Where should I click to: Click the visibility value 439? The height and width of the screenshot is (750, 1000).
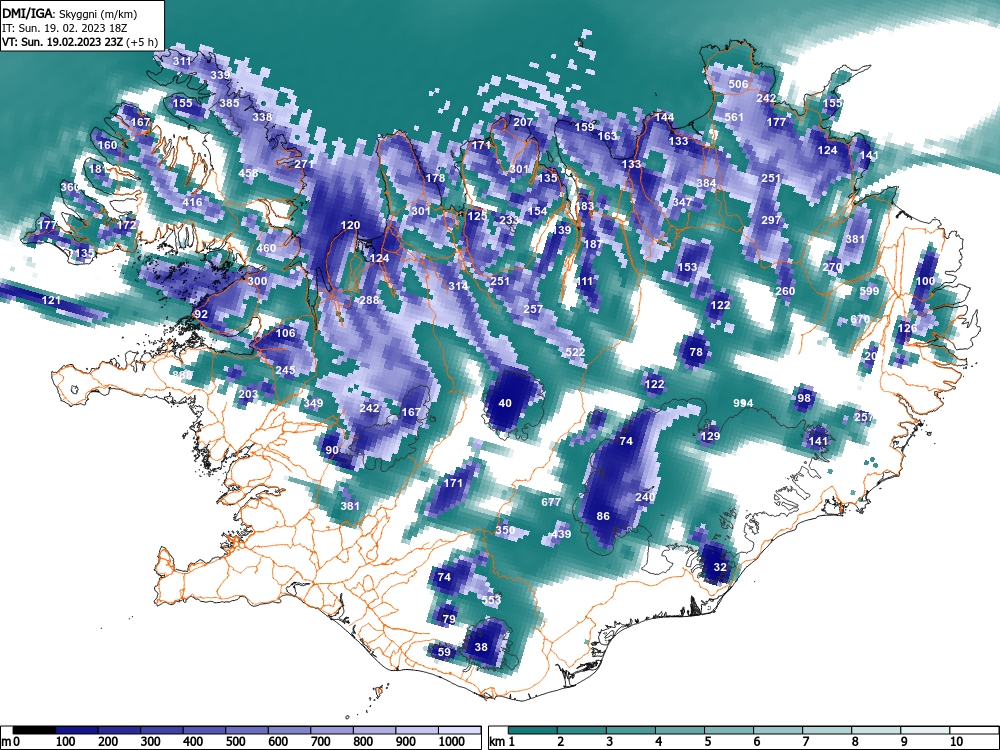tap(561, 534)
